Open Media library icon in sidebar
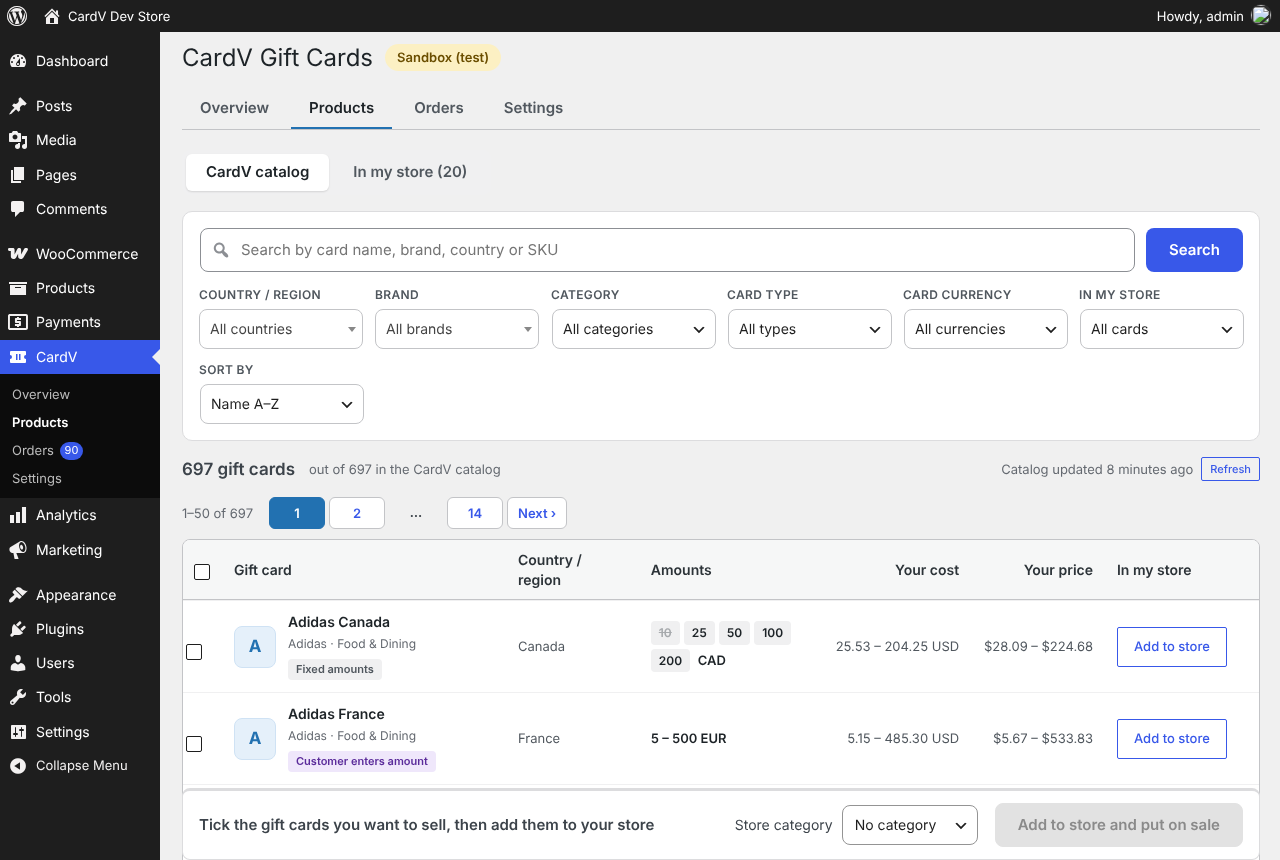Viewport: 1280px width, 860px height. 18,140
